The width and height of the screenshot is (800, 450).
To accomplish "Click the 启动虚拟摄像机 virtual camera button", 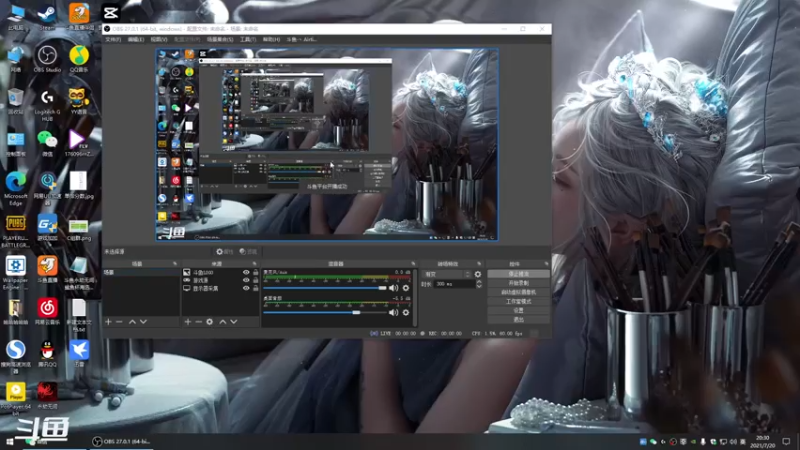I will [518, 292].
